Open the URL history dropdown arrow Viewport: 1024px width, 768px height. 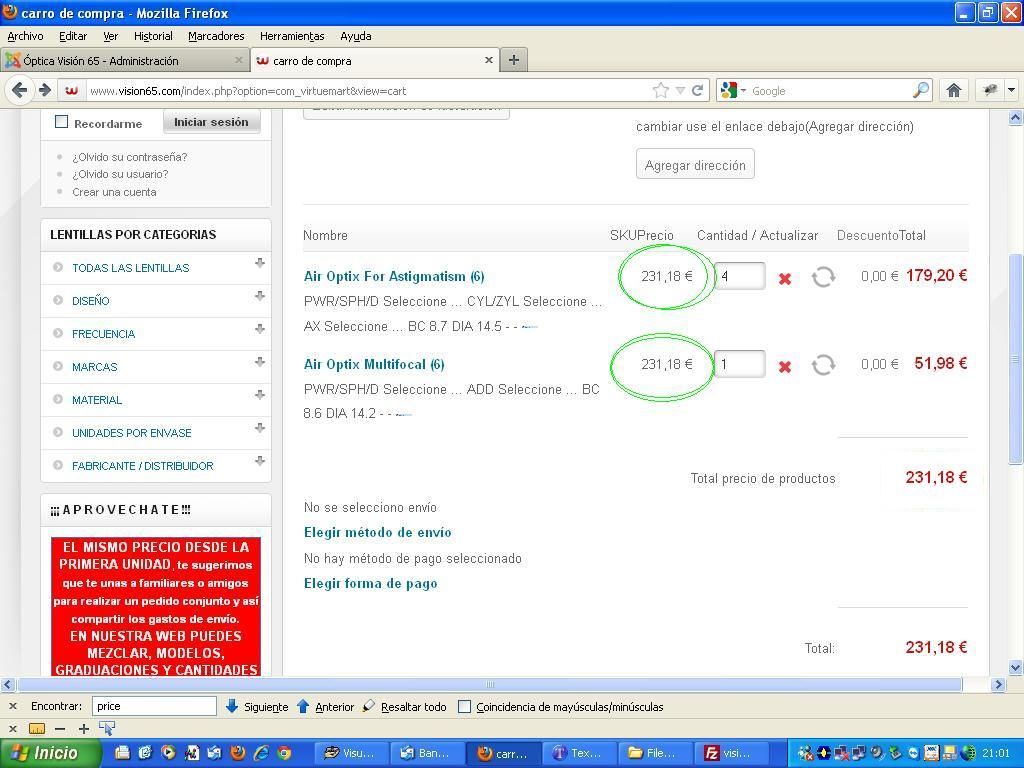[x=680, y=91]
